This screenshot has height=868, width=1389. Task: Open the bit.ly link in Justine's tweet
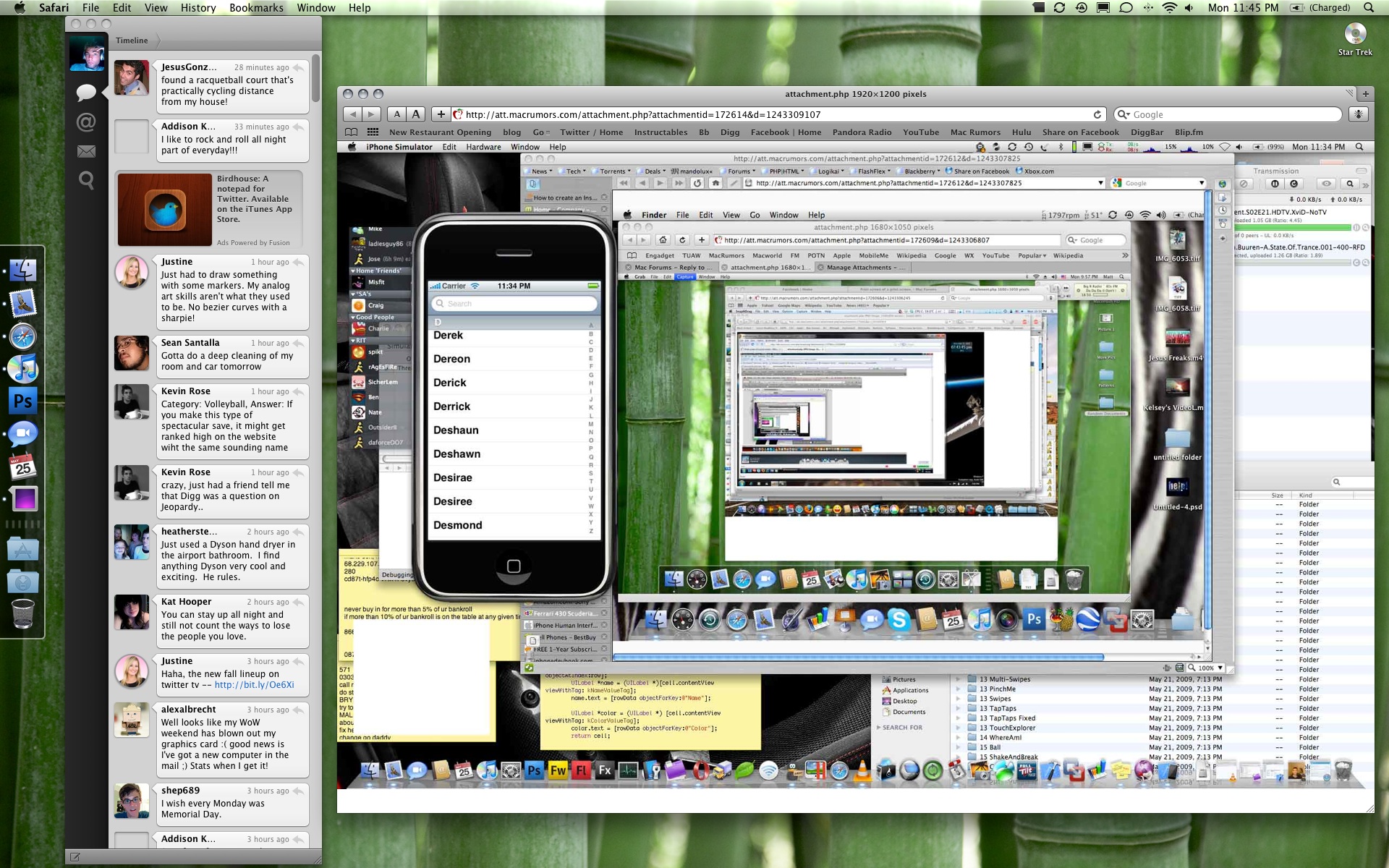point(254,685)
